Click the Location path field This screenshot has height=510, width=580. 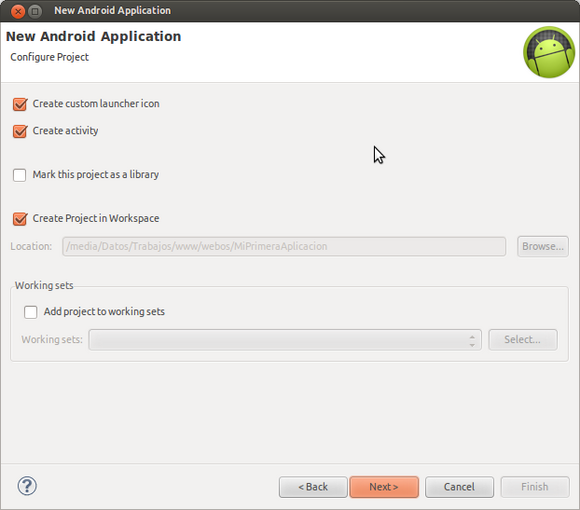[x=284, y=246]
